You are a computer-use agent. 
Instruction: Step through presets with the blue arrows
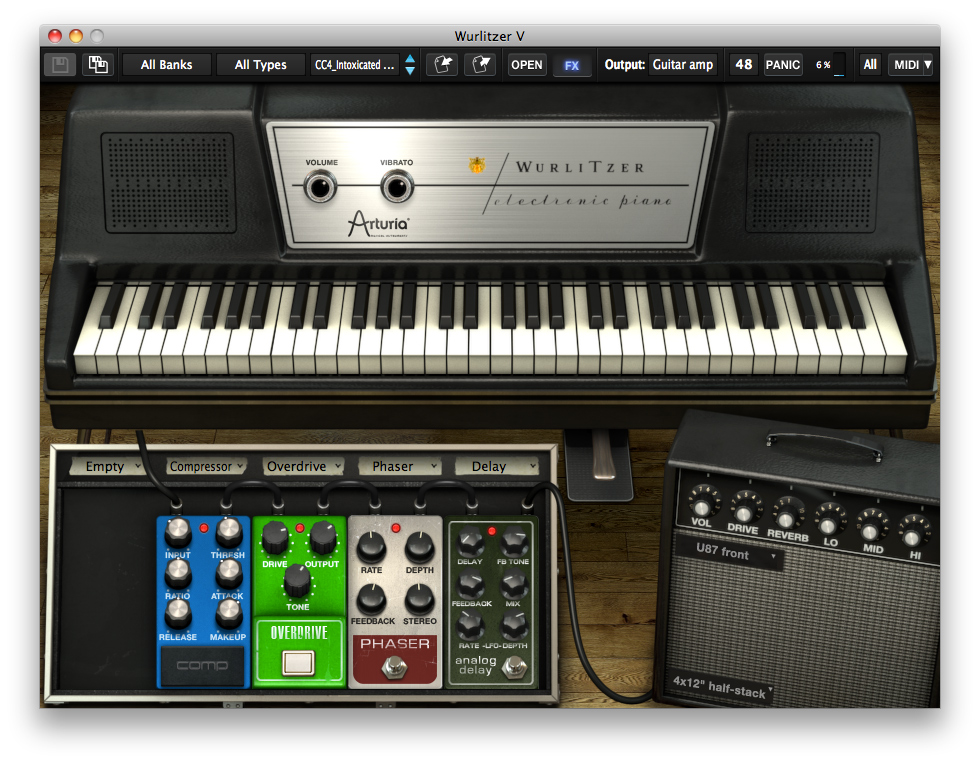(x=410, y=65)
